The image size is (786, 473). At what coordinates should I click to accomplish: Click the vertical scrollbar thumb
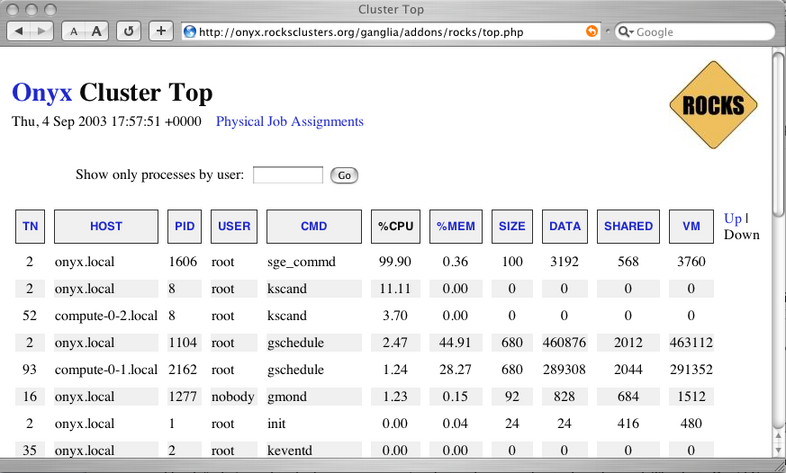778,134
